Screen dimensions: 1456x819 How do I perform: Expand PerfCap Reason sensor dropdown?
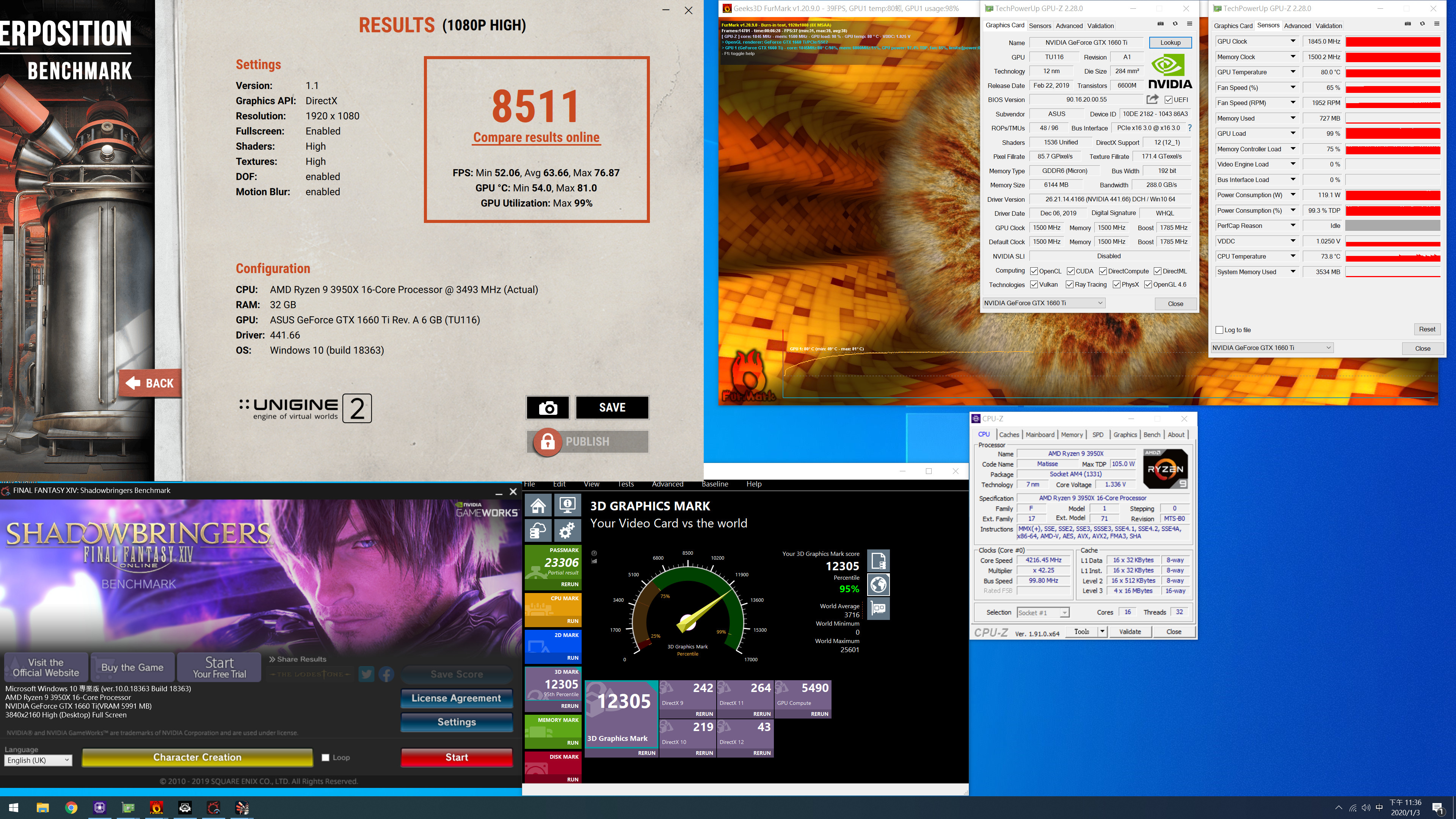tap(1293, 226)
